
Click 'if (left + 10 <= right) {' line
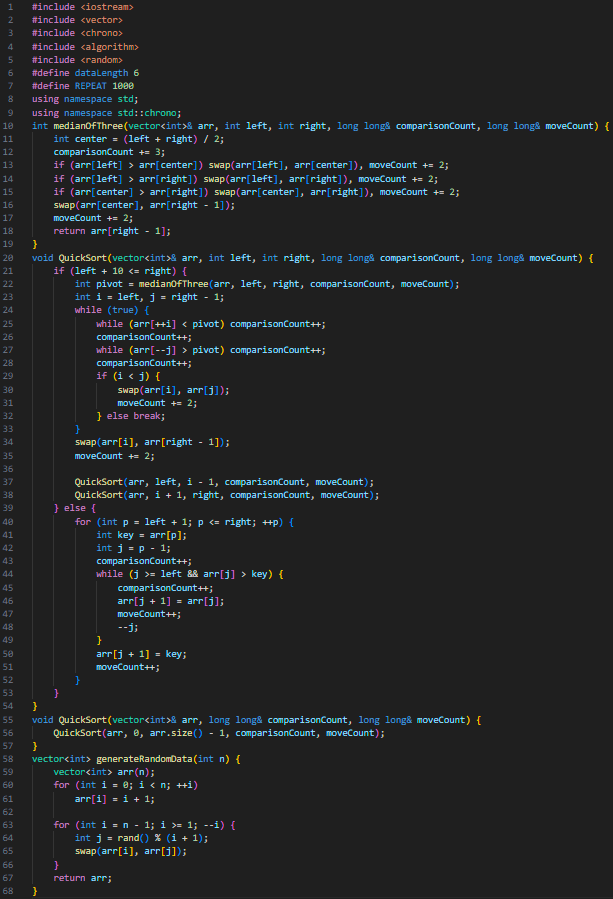coord(120,271)
